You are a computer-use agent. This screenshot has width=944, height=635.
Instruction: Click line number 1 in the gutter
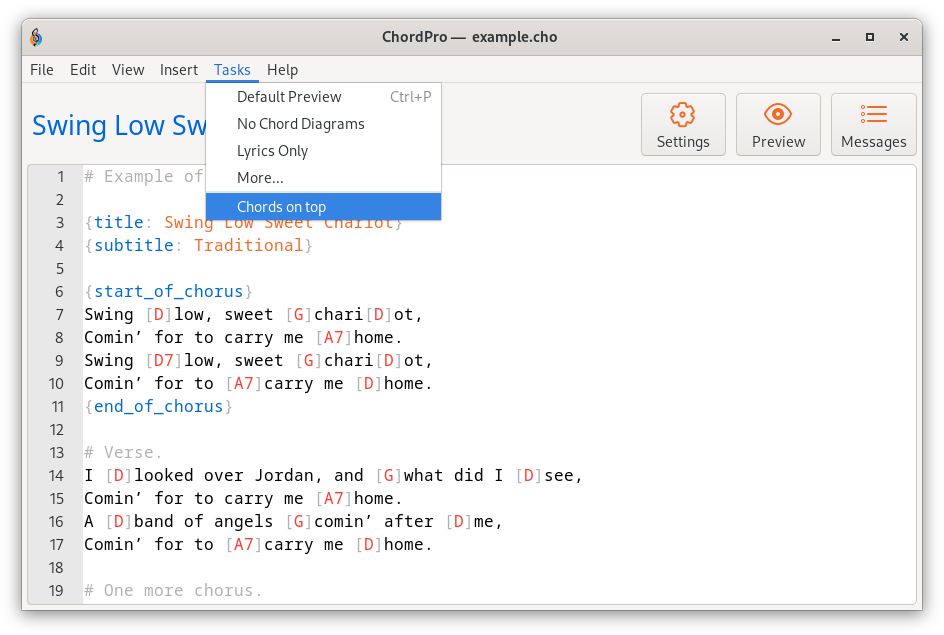[60, 176]
